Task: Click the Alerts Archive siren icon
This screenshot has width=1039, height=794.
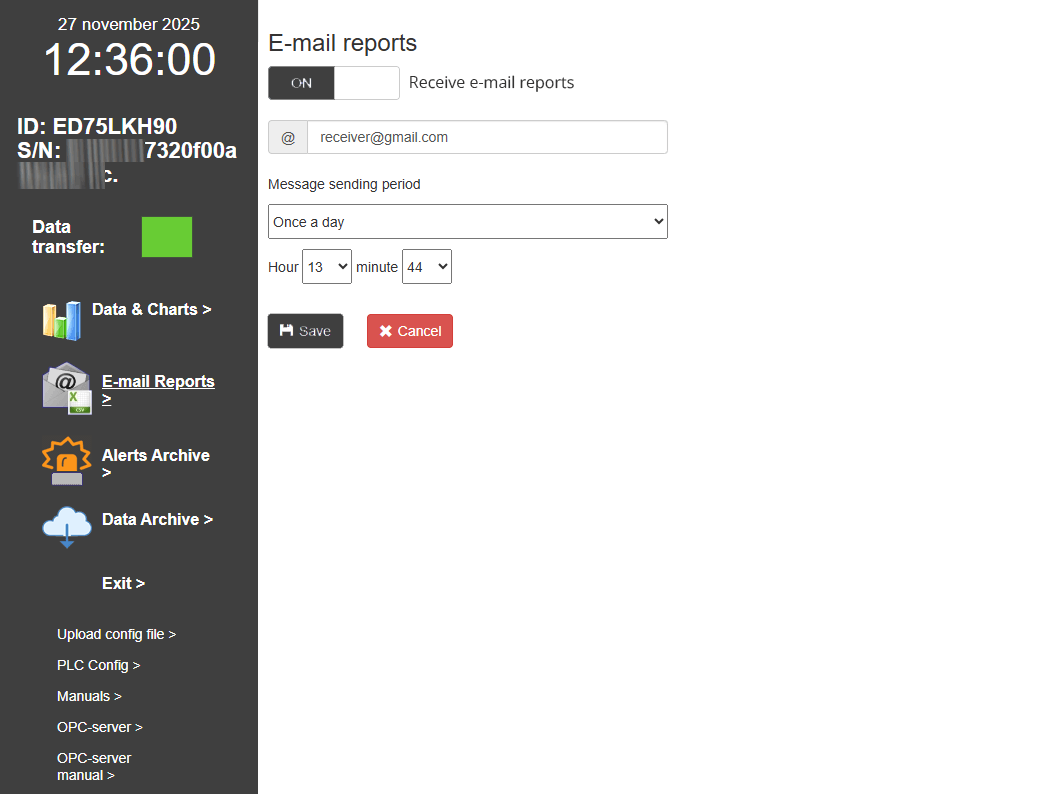Action: [66, 461]
